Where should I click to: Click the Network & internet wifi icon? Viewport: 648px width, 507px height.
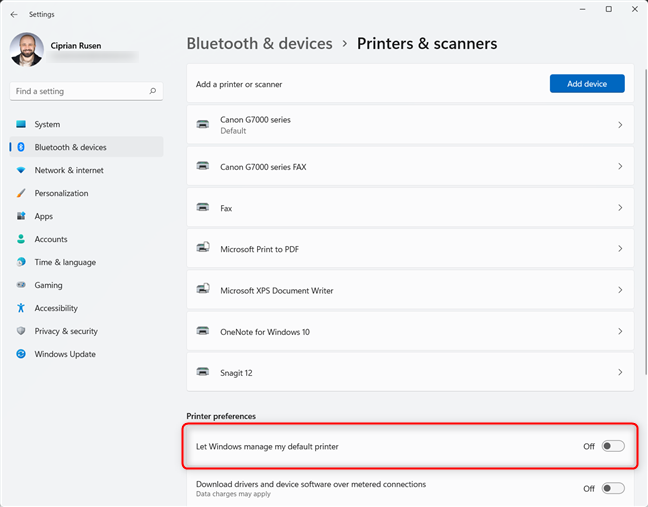coord(21,170)
